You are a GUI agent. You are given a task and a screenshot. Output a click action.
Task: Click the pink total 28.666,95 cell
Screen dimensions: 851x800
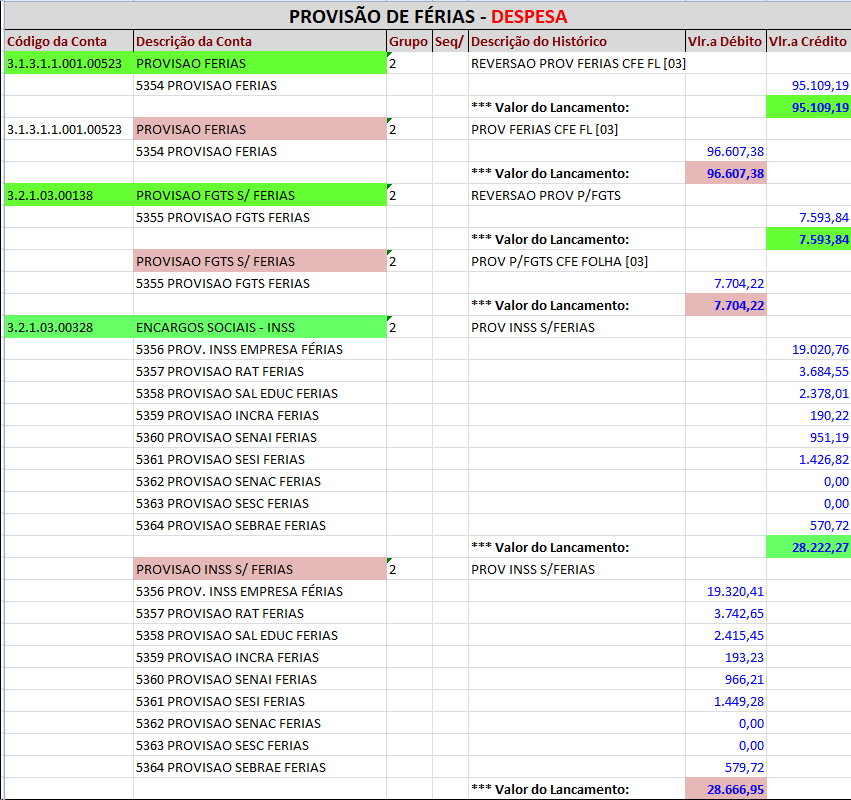[x=725, y=789]
